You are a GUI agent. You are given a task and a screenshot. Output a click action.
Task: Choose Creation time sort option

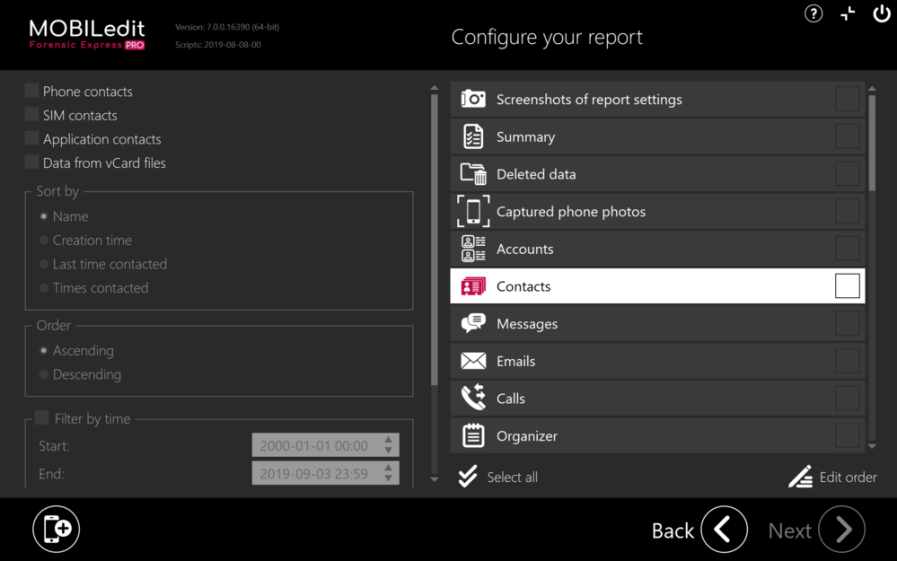pyautogui.click(x=44, y=241)
